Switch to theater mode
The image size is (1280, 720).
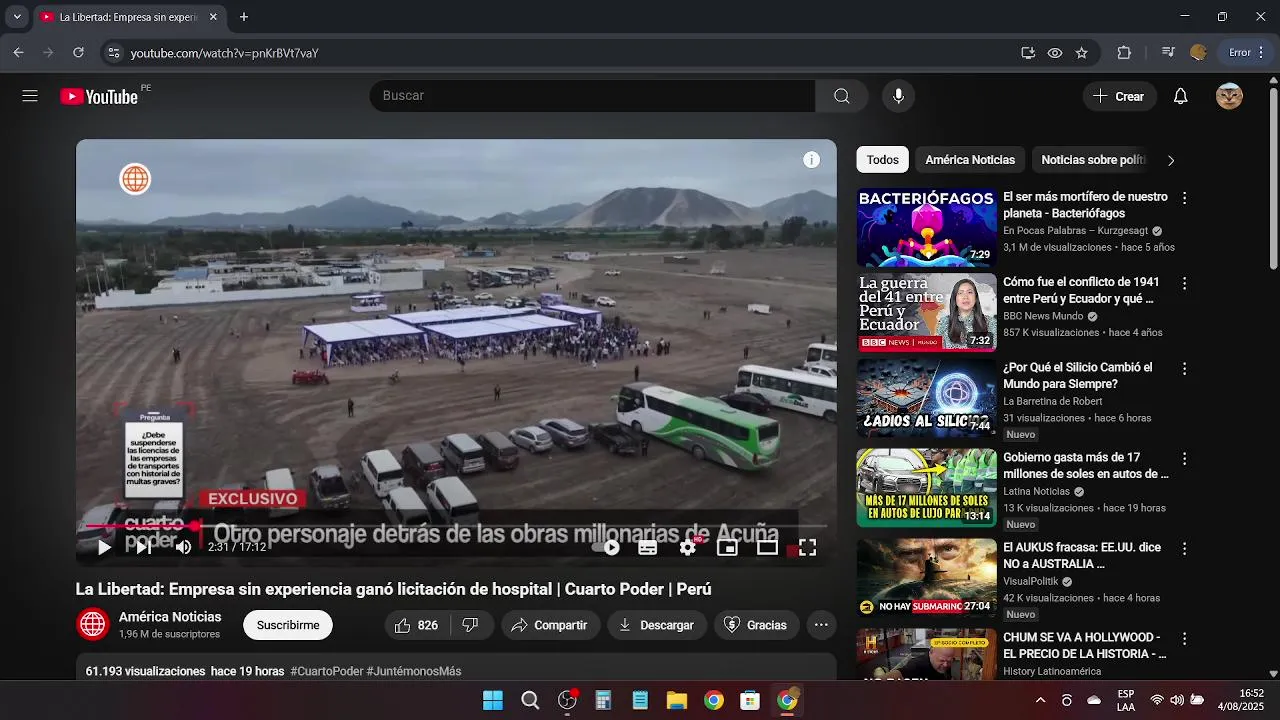(767, 547)
